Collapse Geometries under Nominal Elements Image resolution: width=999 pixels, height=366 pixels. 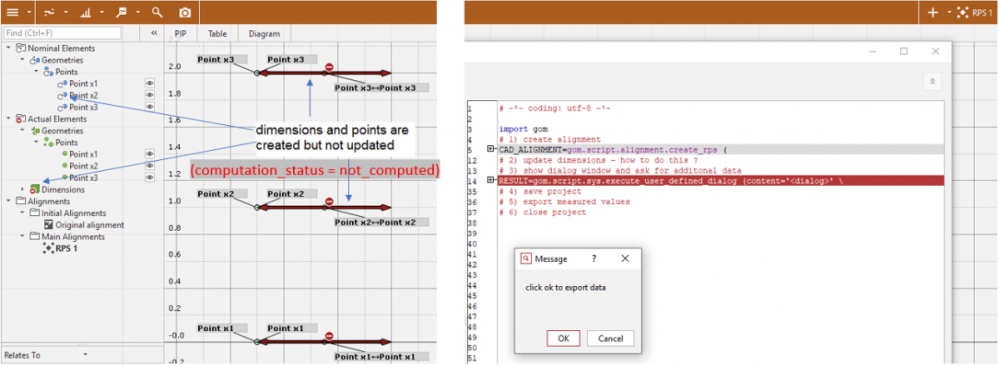click(22, 60)
